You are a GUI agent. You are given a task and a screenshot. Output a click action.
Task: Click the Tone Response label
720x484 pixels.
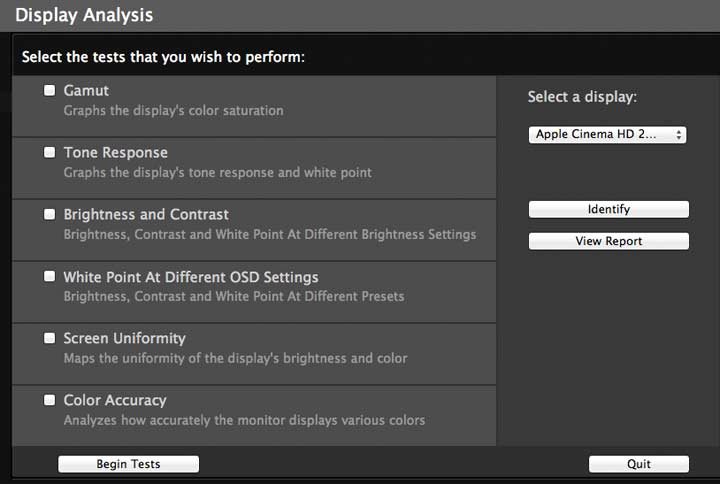116,152
